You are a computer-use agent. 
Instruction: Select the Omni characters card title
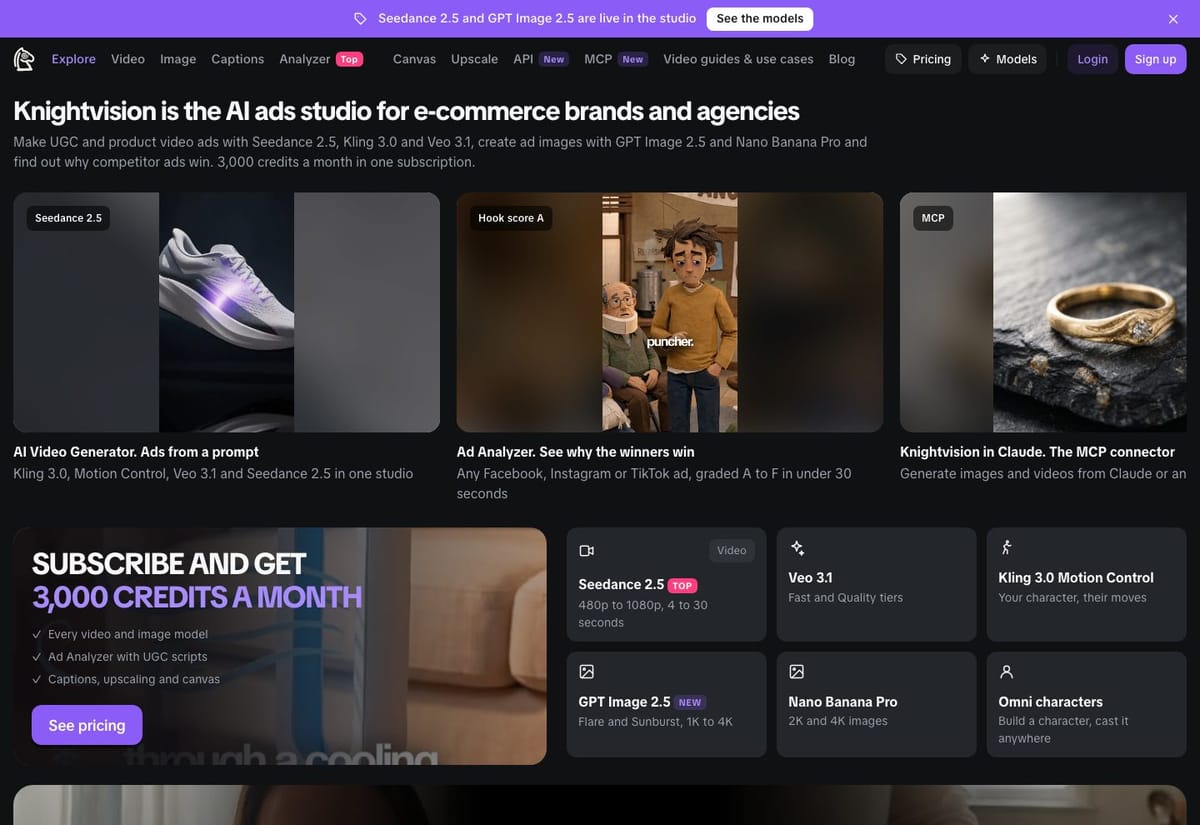[1051, 702]
